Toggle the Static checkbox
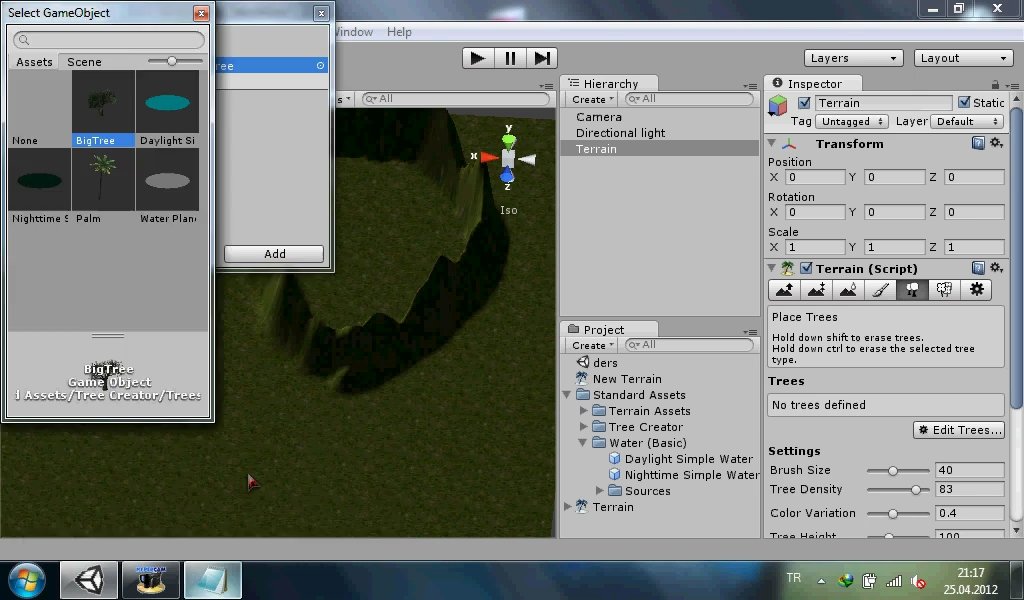This screenshot has height=600, width=1024. 964,102
